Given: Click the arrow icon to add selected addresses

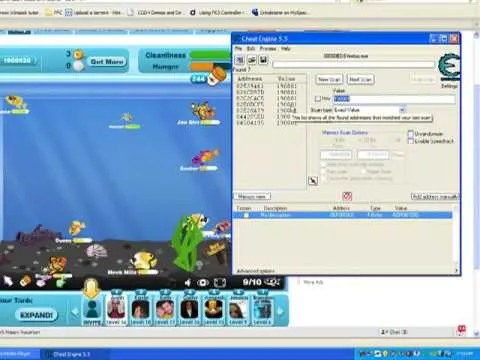Looking at the screenshot, I should coord(313,181).
